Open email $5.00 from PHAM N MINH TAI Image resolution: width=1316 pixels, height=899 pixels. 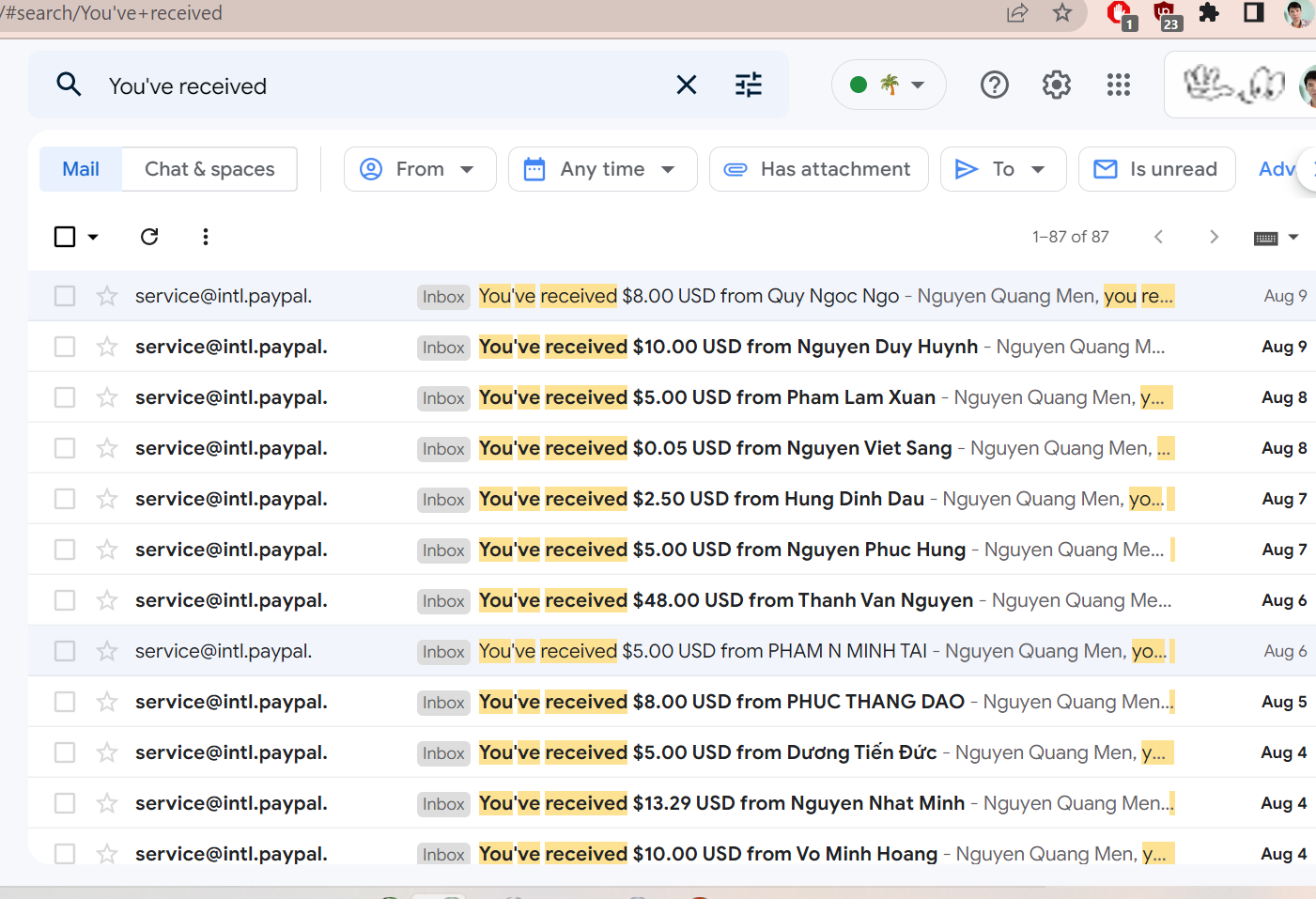tap(672, 651)
